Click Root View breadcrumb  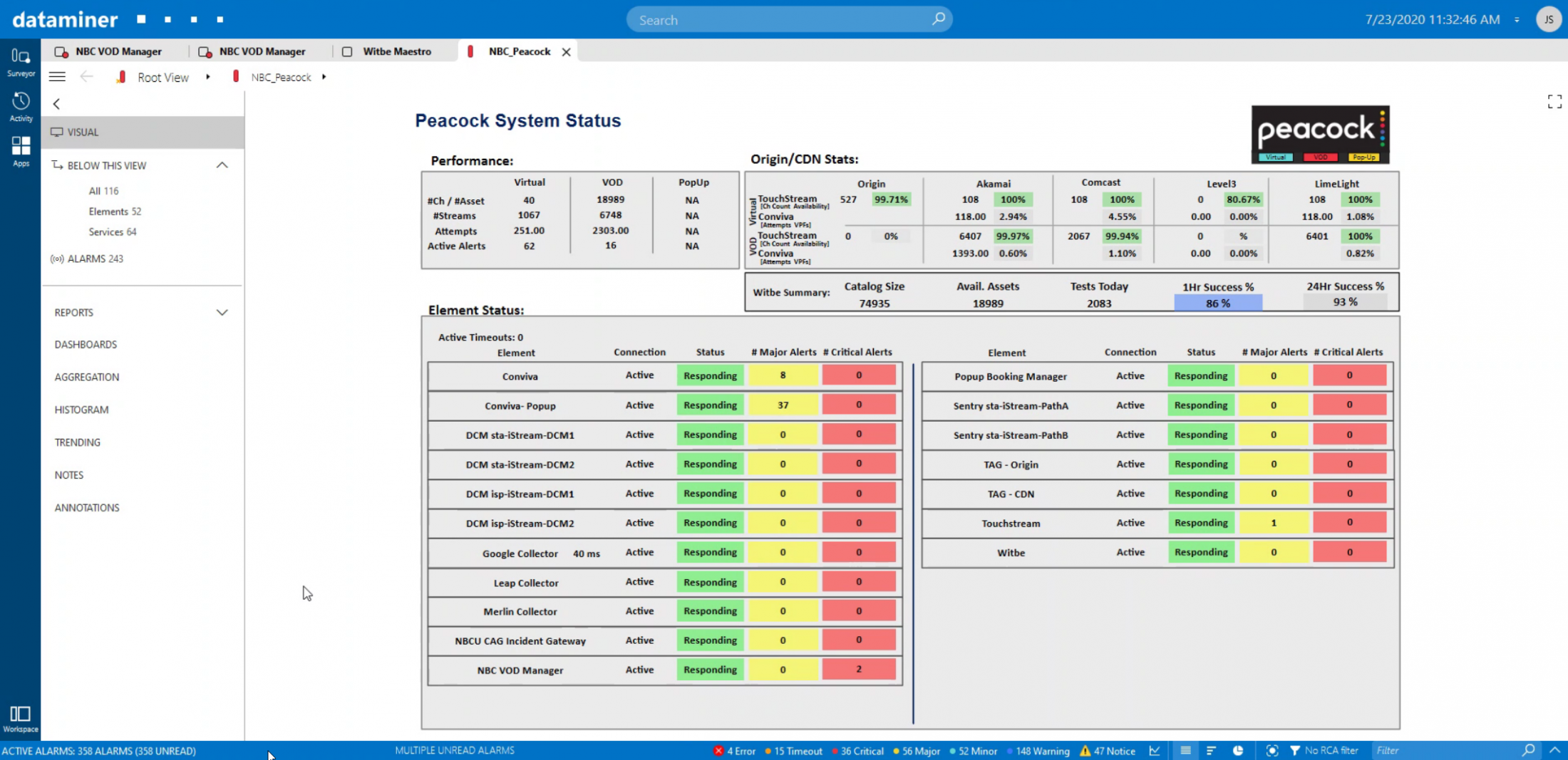(163, 77)
